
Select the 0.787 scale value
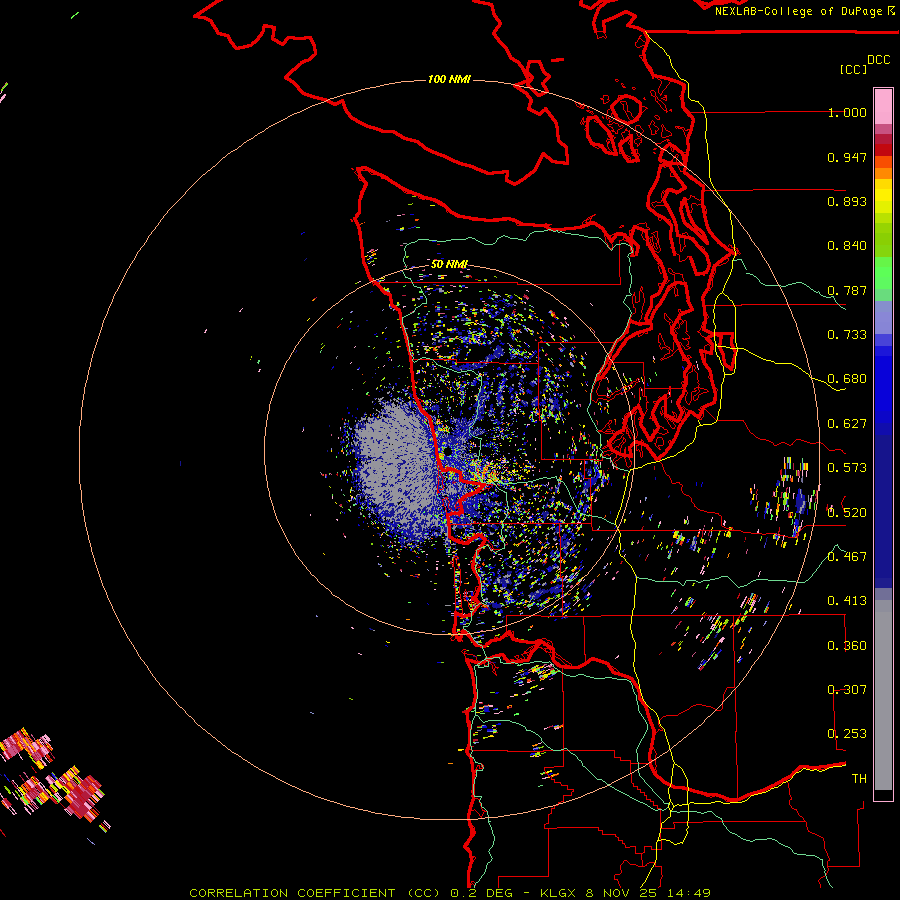tap(847, 290)
